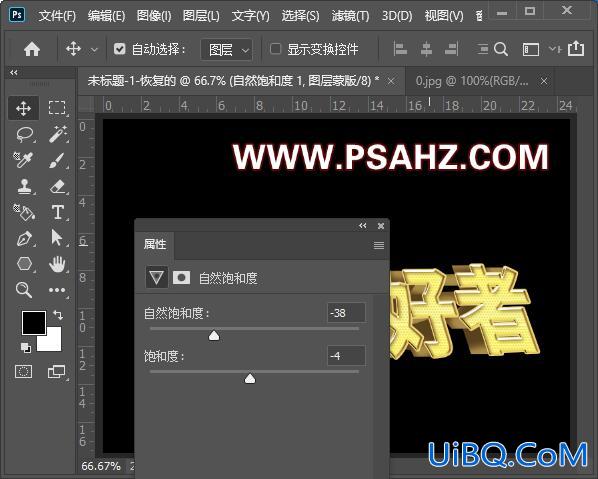Open the 视图(V) menu
Screen dimensions: 598x479
click(444, 16)
